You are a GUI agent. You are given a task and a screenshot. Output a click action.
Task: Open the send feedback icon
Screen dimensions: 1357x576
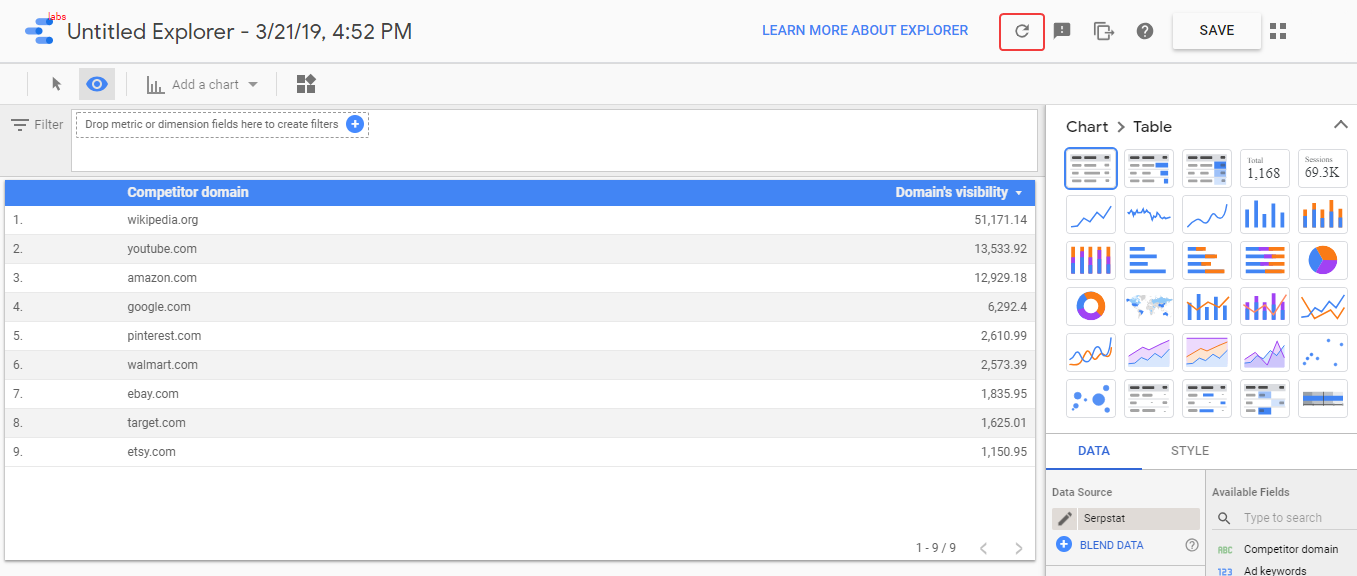coord(1062,31)
